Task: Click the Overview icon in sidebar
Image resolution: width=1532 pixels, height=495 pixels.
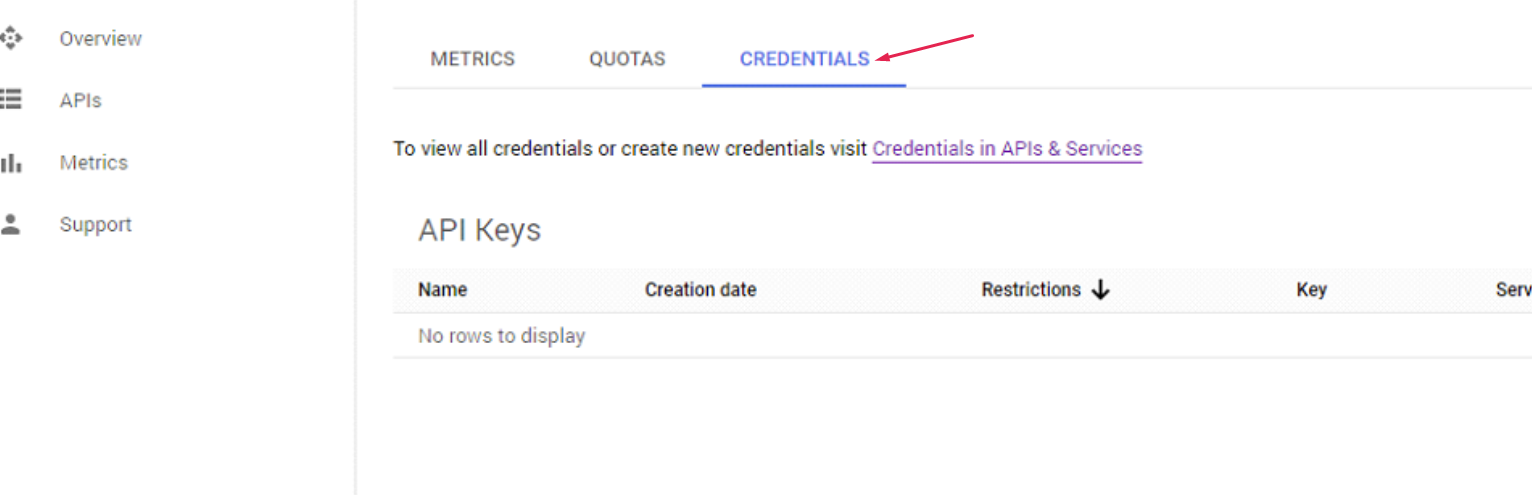Action: point(11,39)
